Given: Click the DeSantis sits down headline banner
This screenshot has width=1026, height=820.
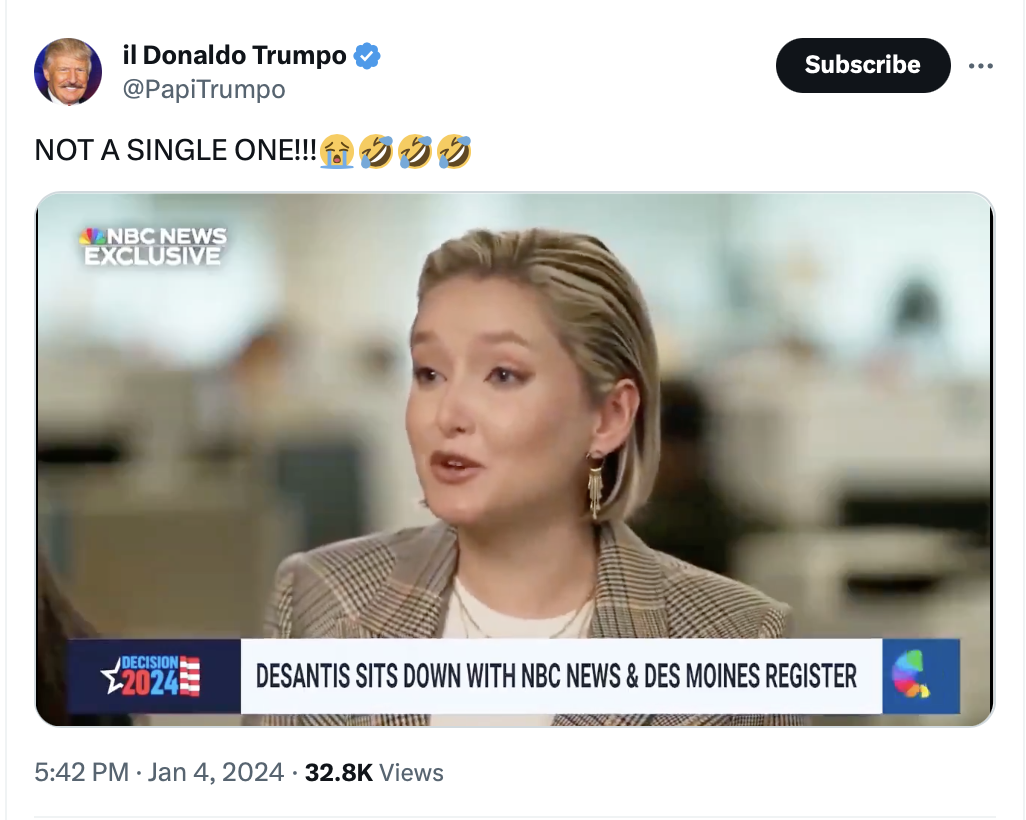Looking at the screenshot, I should coord(556,676).
